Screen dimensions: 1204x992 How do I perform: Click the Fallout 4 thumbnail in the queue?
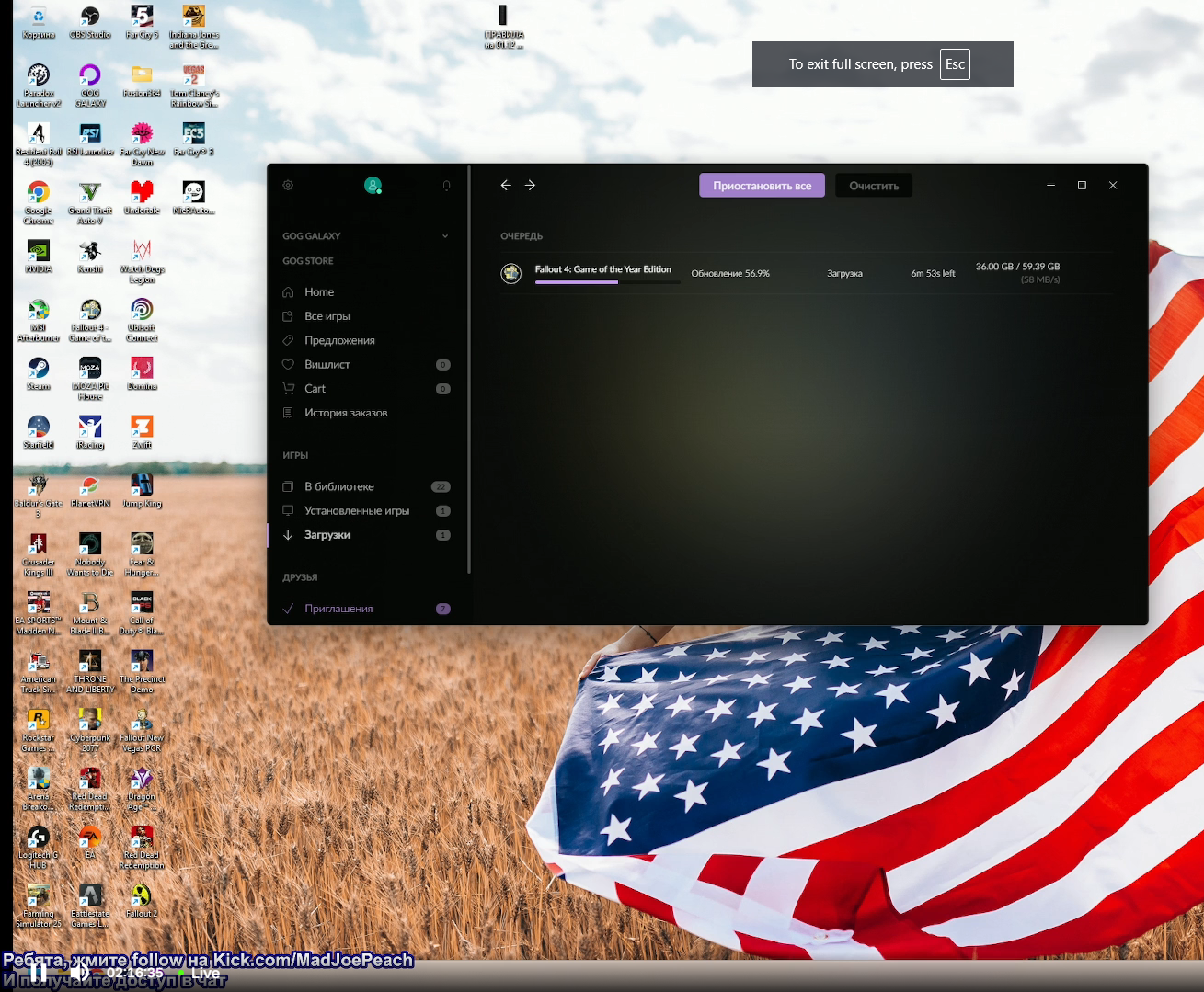[x=510, y=273]
